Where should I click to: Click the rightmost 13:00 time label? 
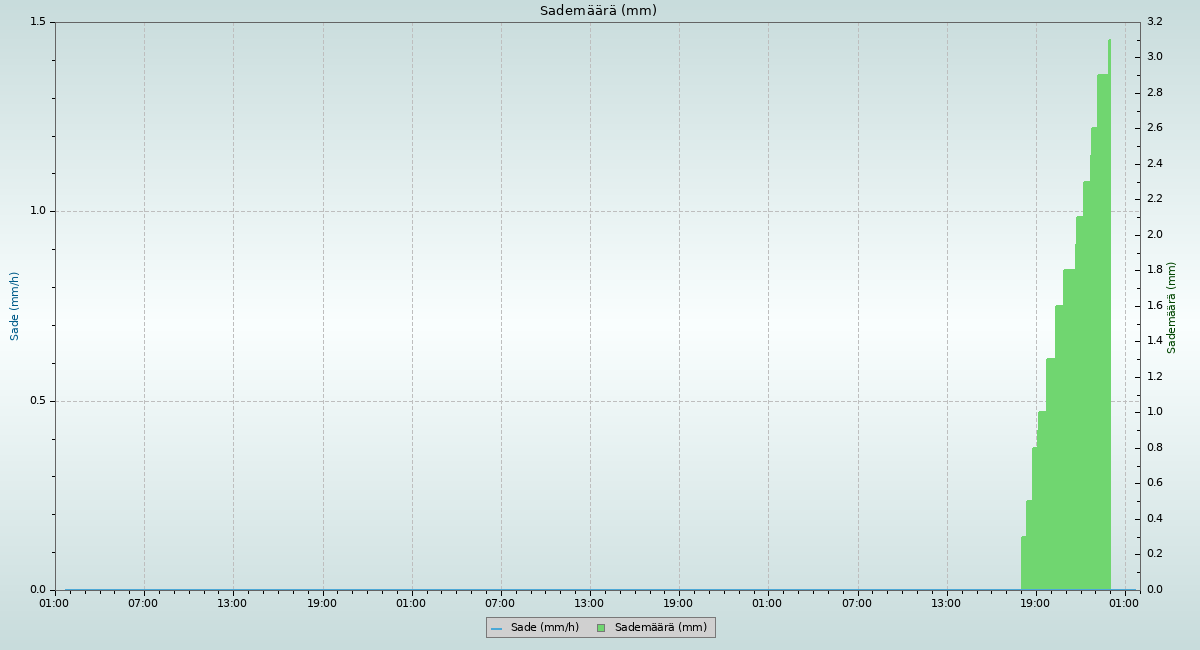[x=946, y=603]
